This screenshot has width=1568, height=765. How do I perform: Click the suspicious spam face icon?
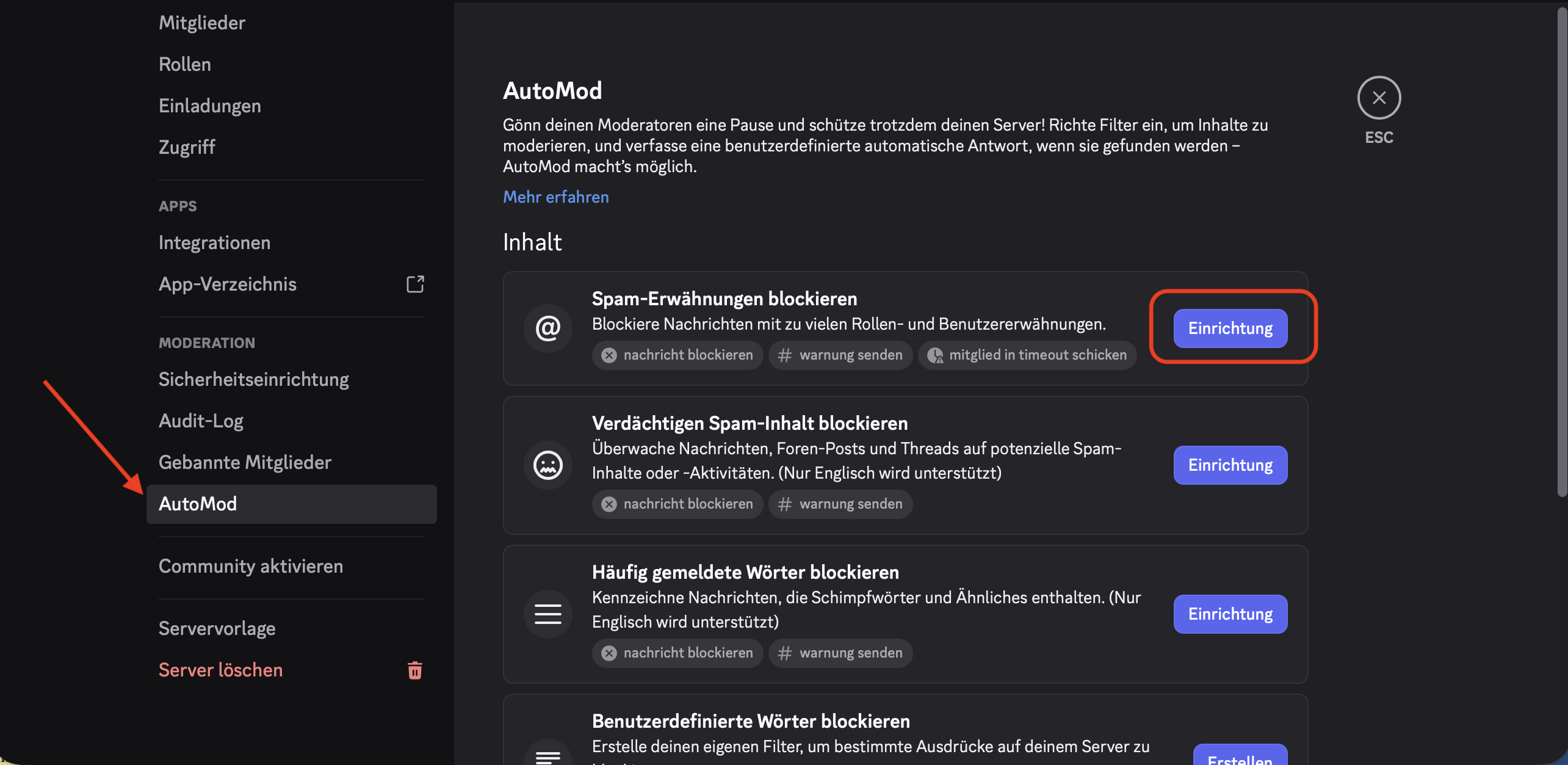(547, 465)
